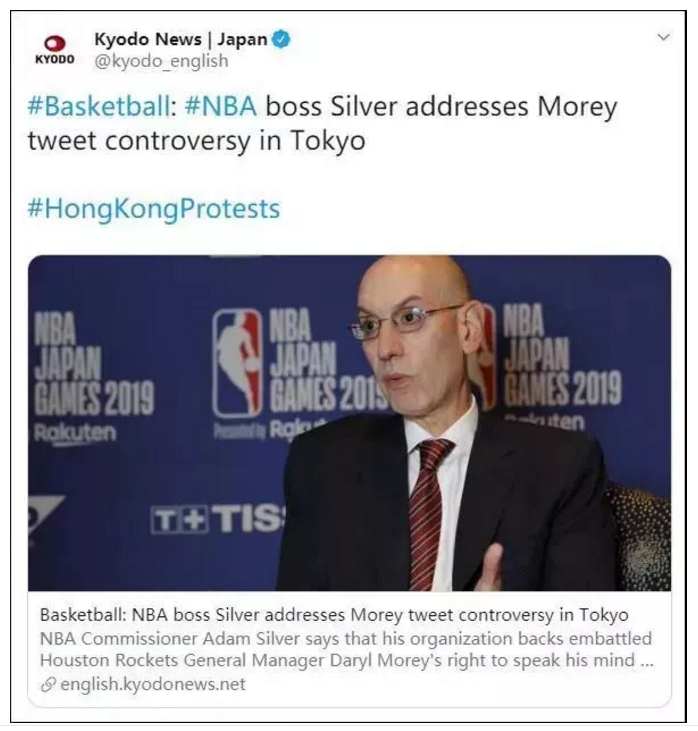Follow the english.kyodonews.net domain link
The width and height of the screenshot is (698, 731).
tap(152, 684)
